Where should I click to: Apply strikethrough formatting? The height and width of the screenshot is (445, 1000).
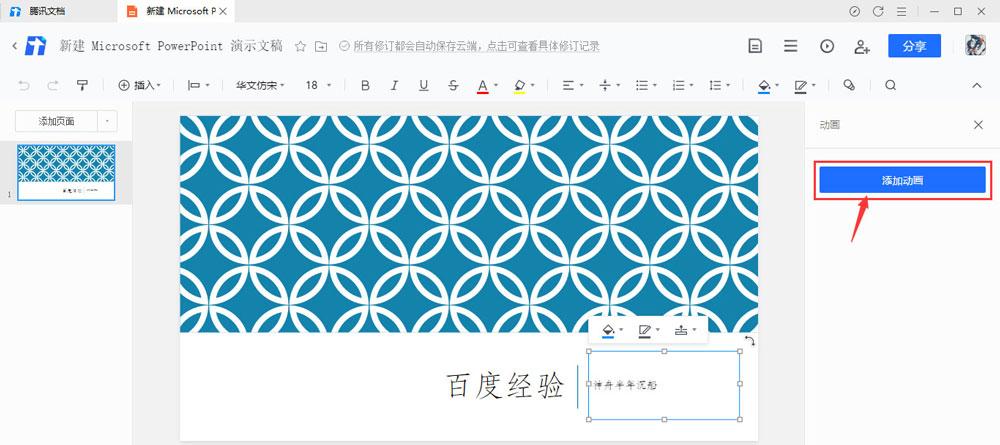[x=453, y=86]
